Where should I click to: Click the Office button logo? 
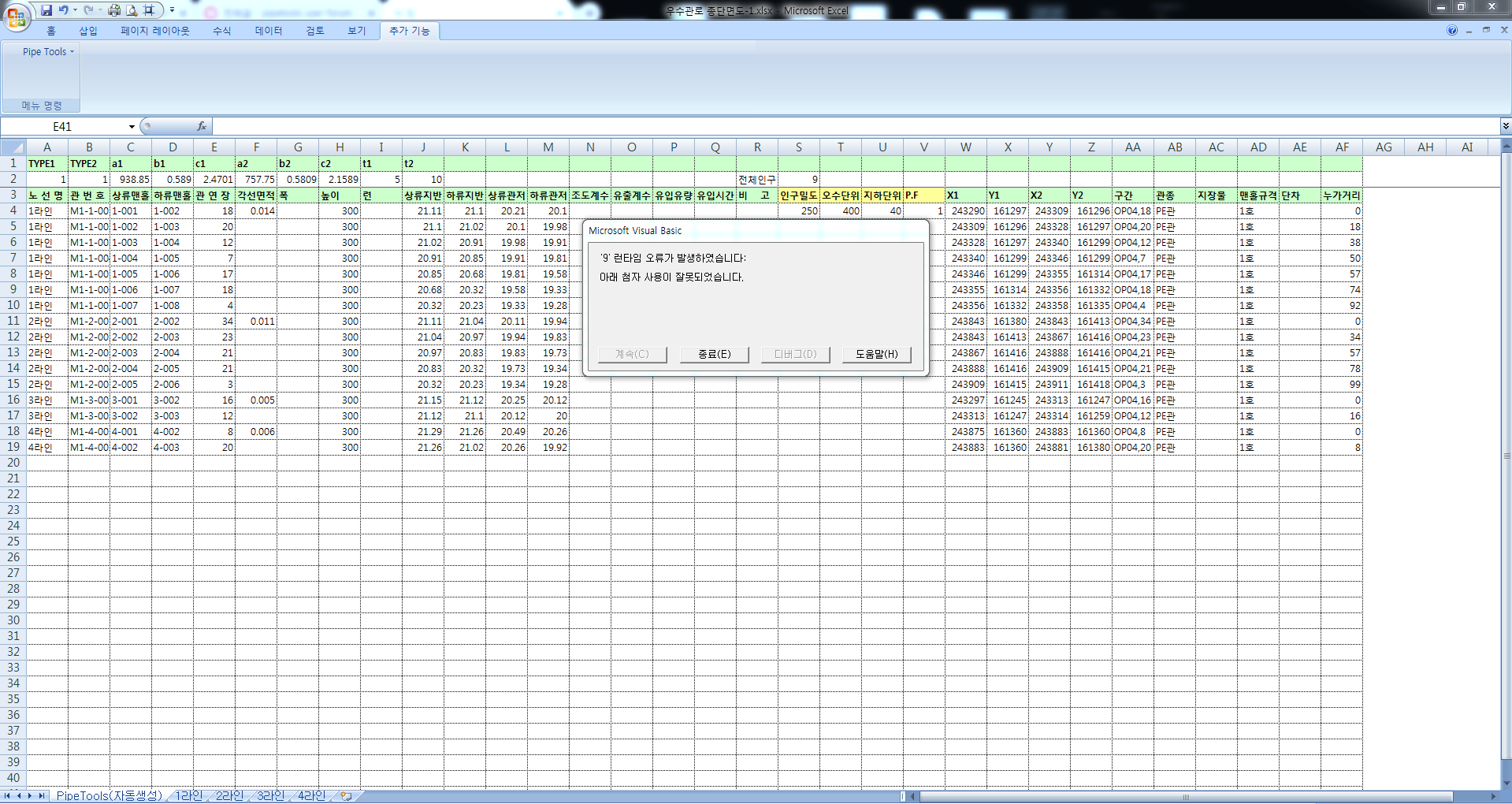coord(16,16)
